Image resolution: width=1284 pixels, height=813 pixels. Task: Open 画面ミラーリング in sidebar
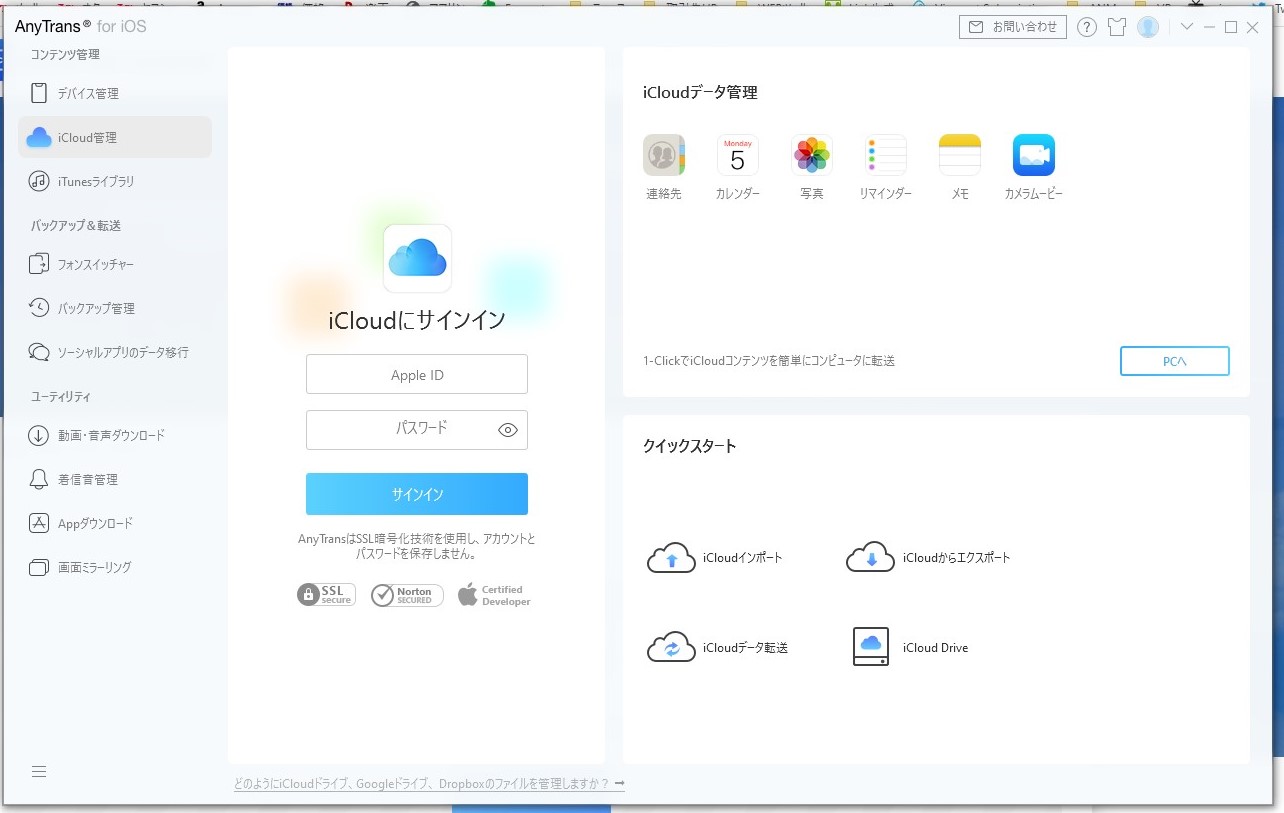click(x=115, y=567)
